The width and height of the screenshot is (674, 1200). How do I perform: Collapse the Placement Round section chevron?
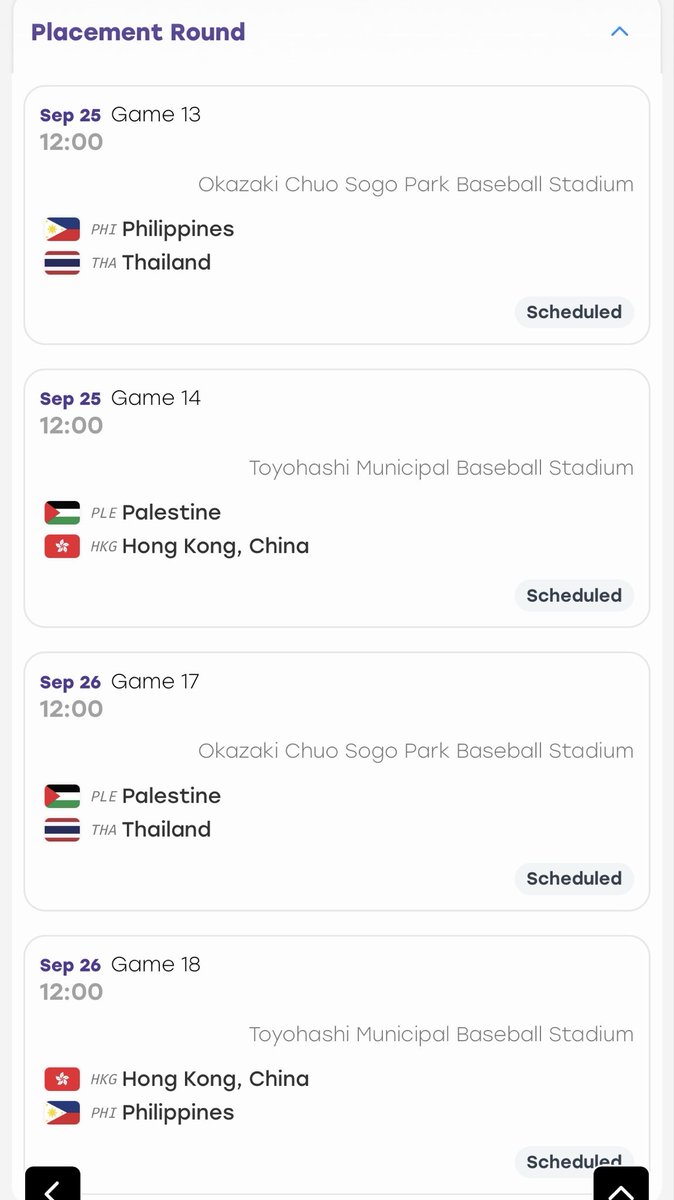(x=619, y=32)
